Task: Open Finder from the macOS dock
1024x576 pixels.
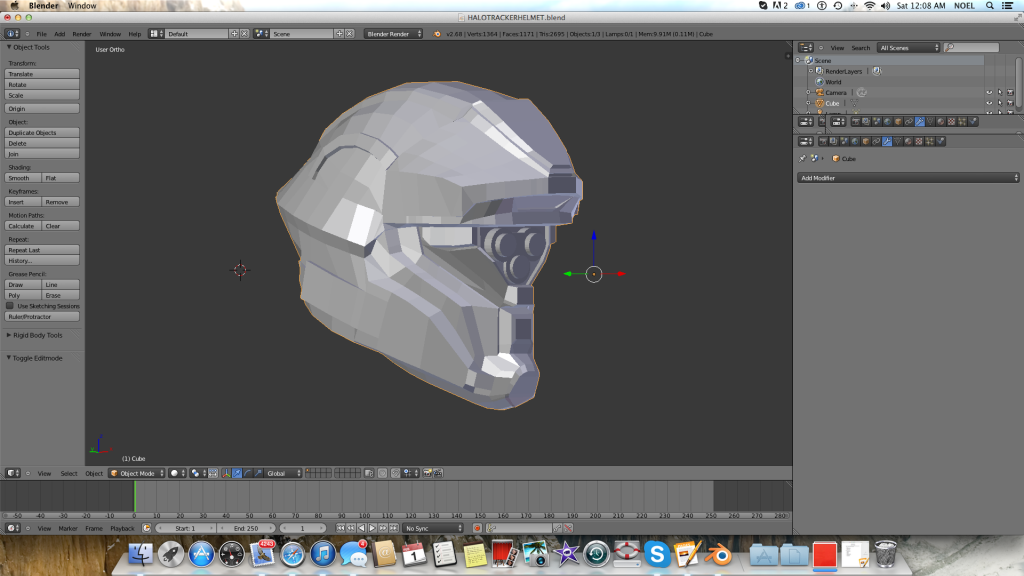Action: [140, 554]
